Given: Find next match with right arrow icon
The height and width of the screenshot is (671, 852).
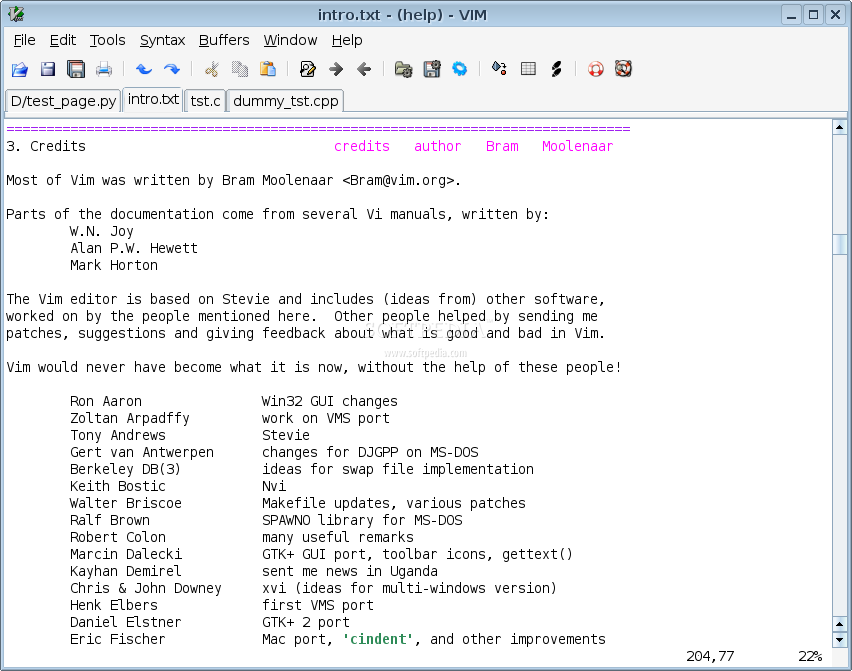Looking at the screenshot, I should (336, 69).
